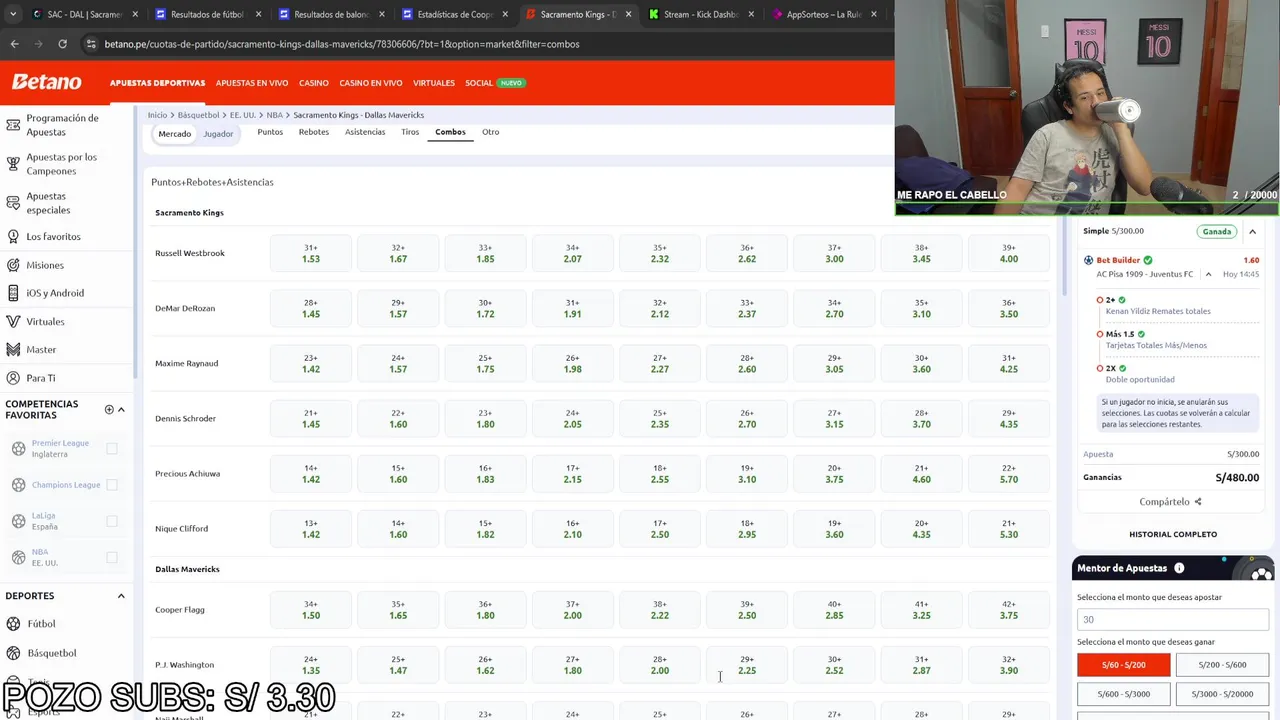This screenshot has height=720, width=1280.
Task: Tick the LaLiga España checkbox
Action: [x=112, y=521]
